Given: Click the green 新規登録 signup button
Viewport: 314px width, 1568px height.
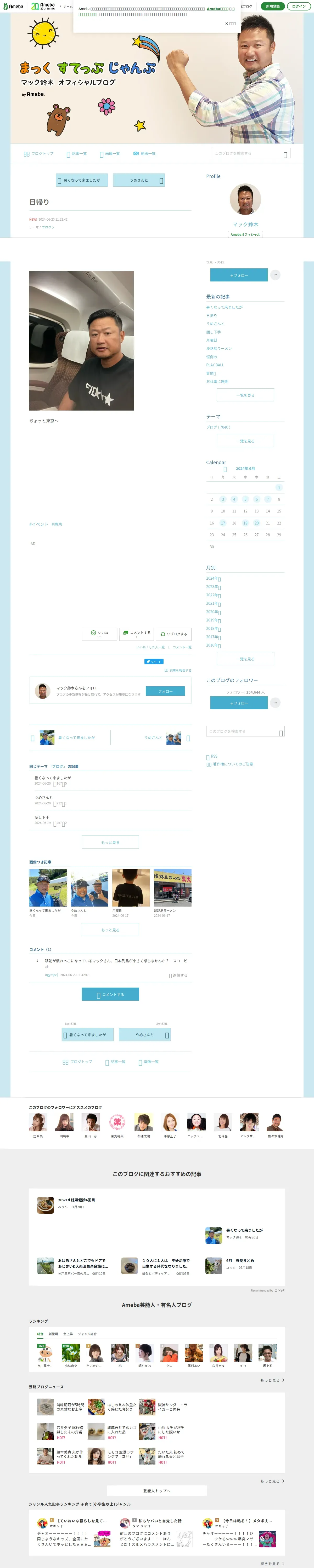Looking at the screenshot, I should click(273, 6).
